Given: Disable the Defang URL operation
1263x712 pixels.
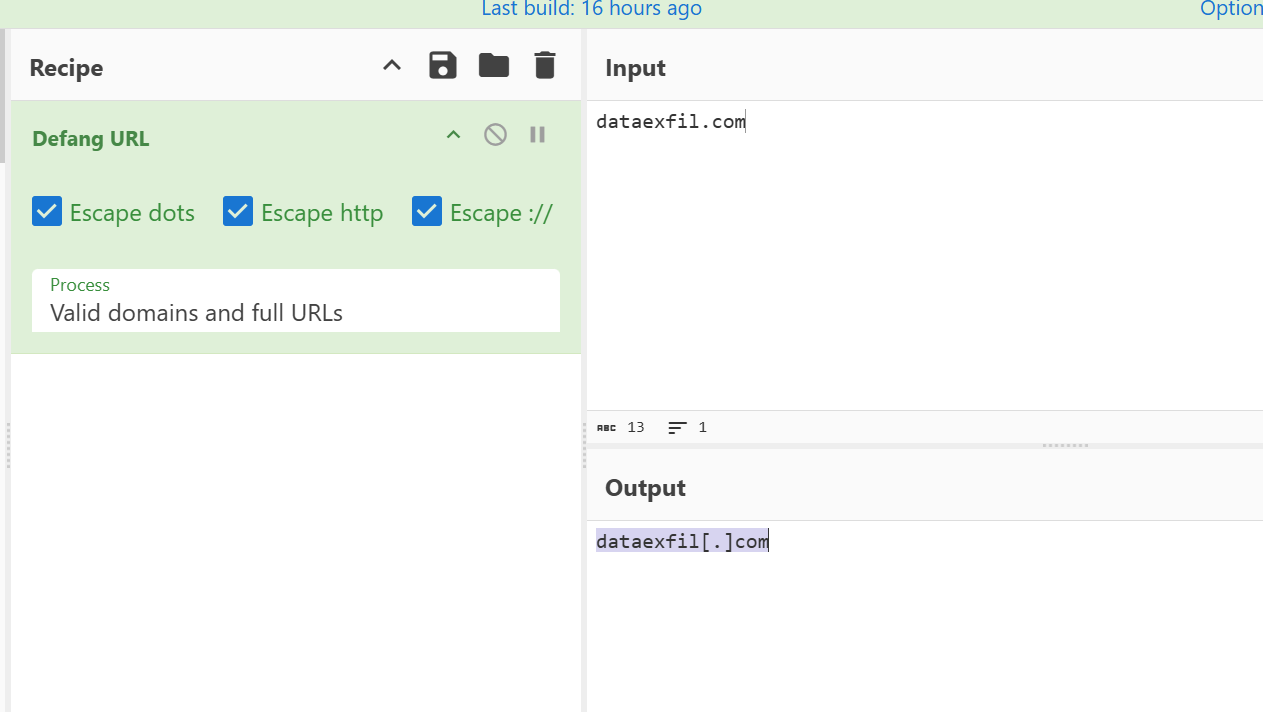Looking at the screenshot, I should 495,134.
